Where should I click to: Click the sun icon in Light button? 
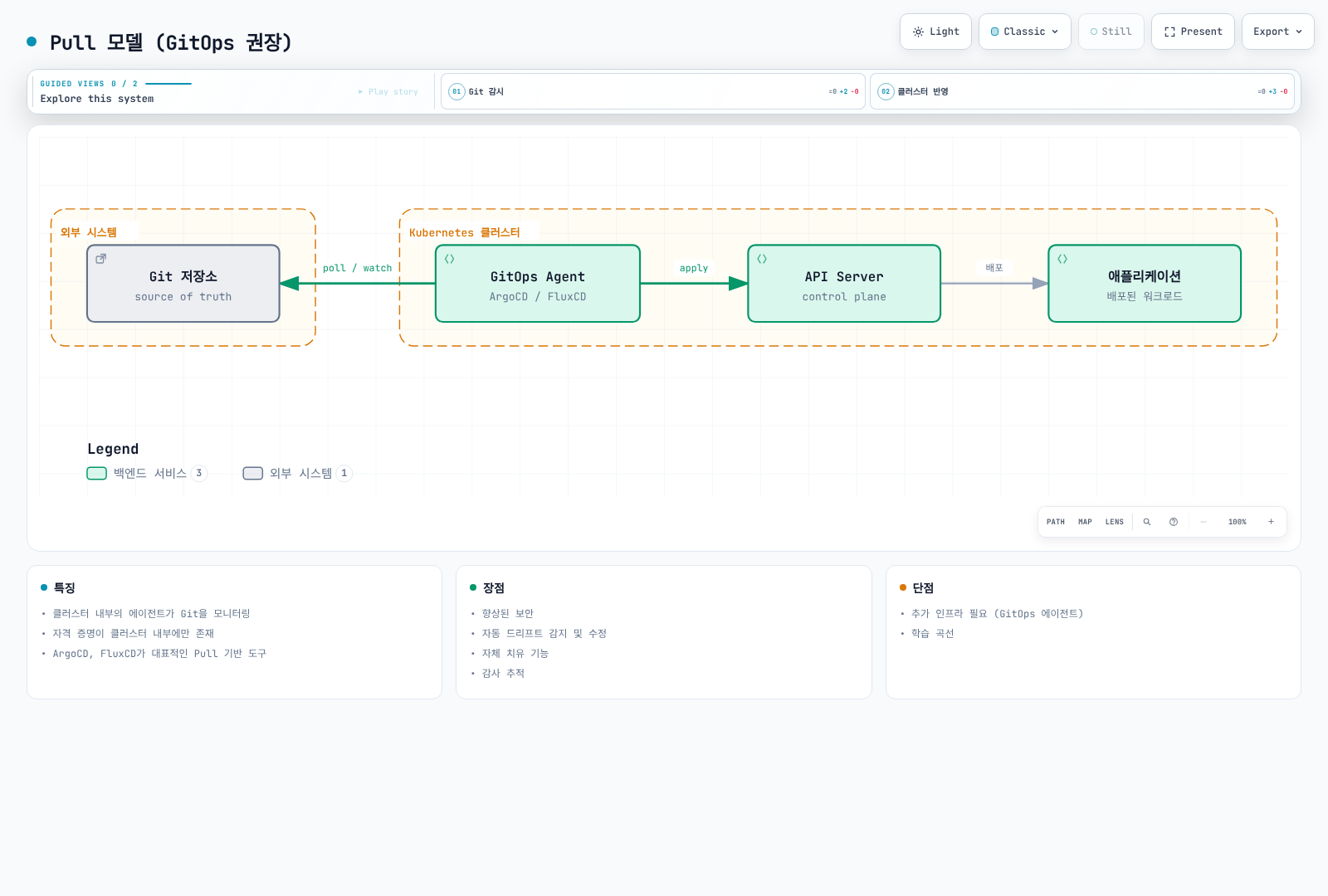pos(918,32)
